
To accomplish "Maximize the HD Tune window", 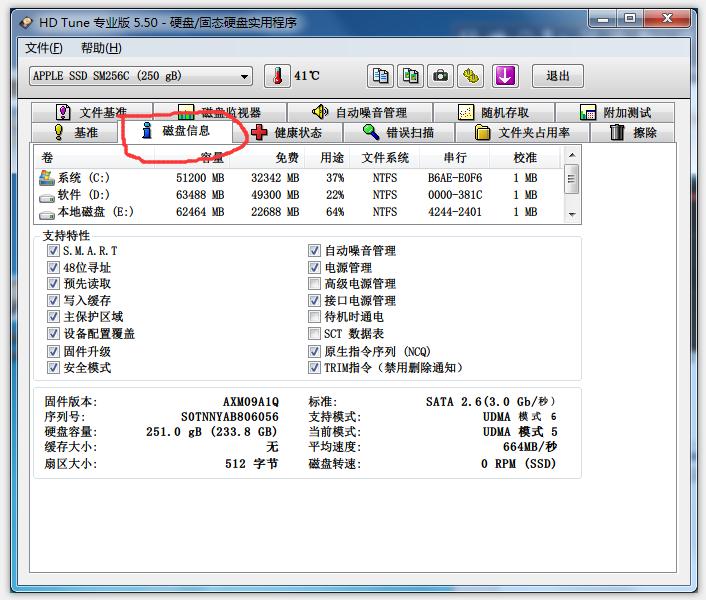I will pos(629,18).
